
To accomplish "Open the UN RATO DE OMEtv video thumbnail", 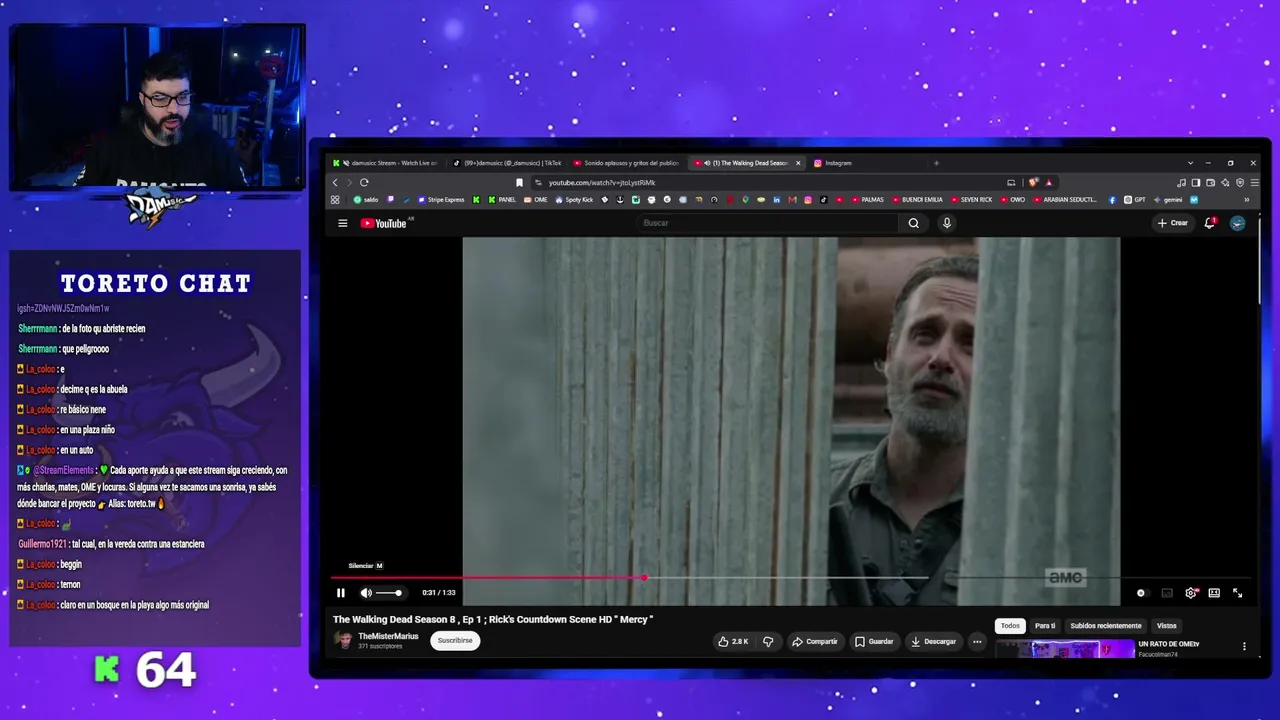I will point(1064,649).
